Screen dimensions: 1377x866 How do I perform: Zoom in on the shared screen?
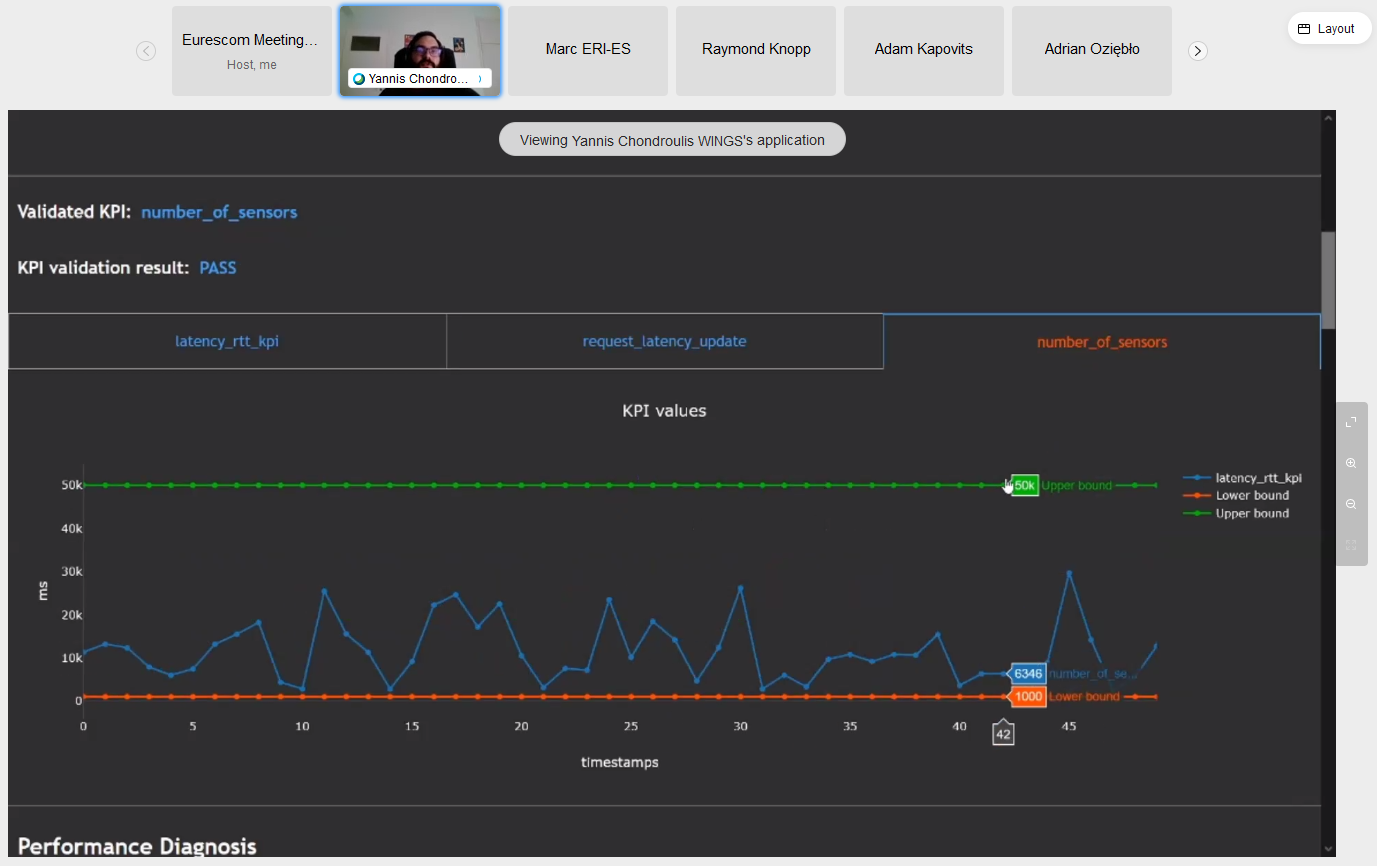coord(1351,463)
